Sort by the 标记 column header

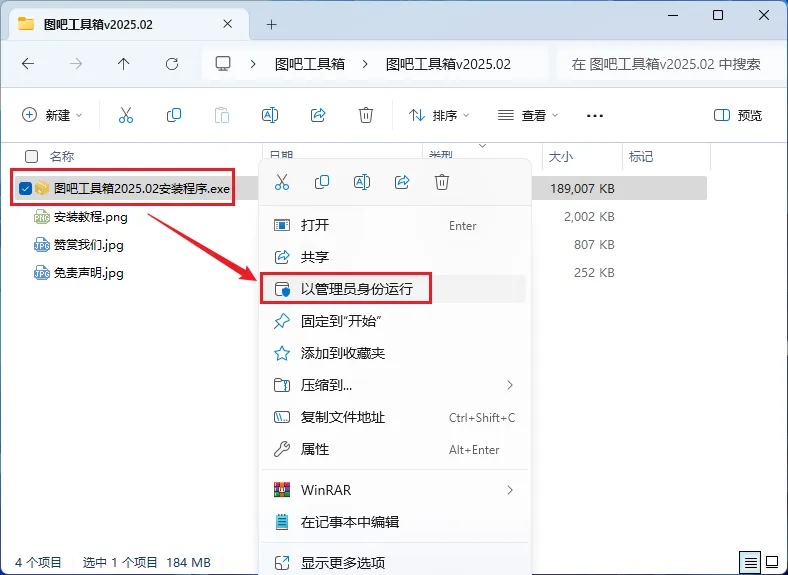pyautogui.click(x=641, y=156)
